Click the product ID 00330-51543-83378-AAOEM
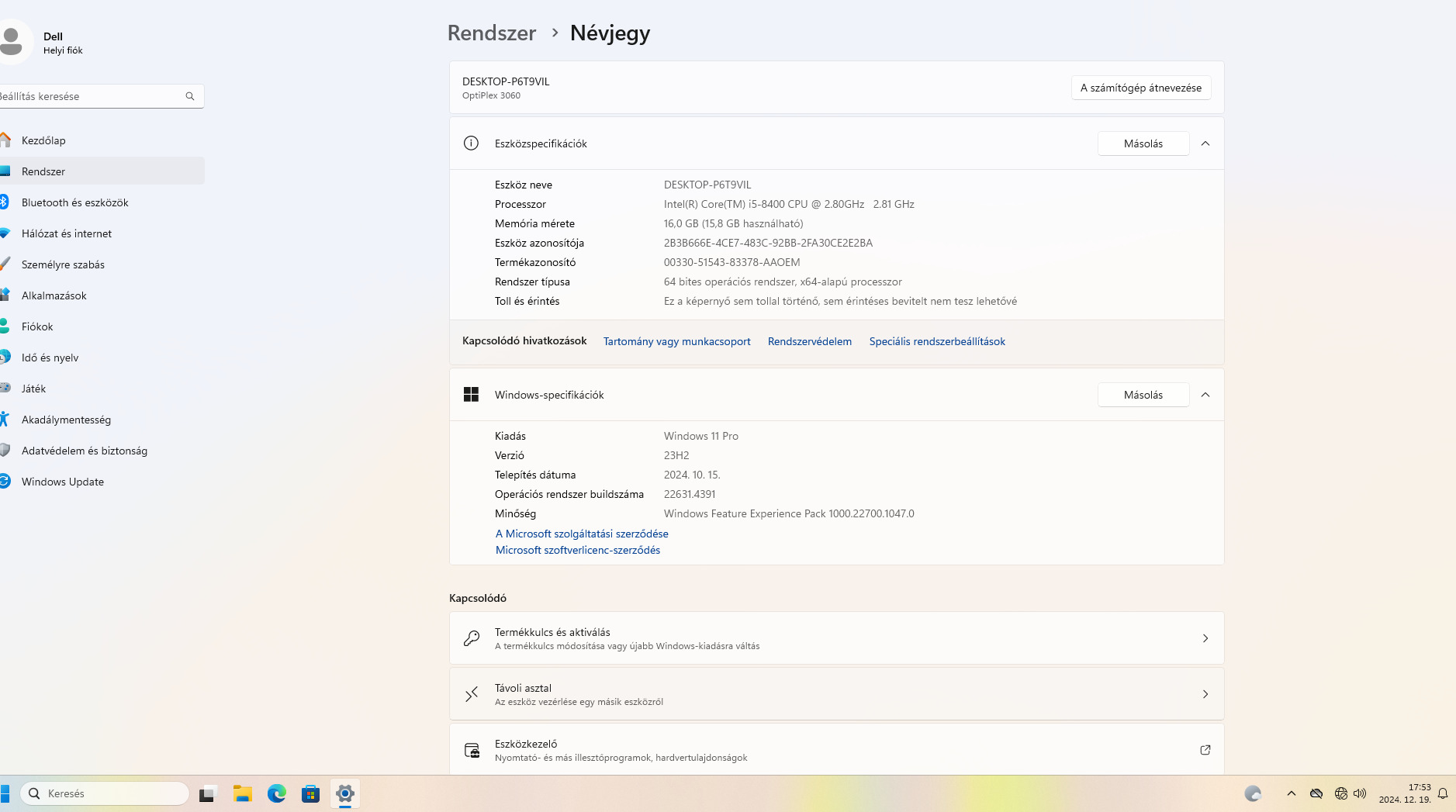Image resolution: width=1456 pixels, height=812 pixels. pos(731,262)
